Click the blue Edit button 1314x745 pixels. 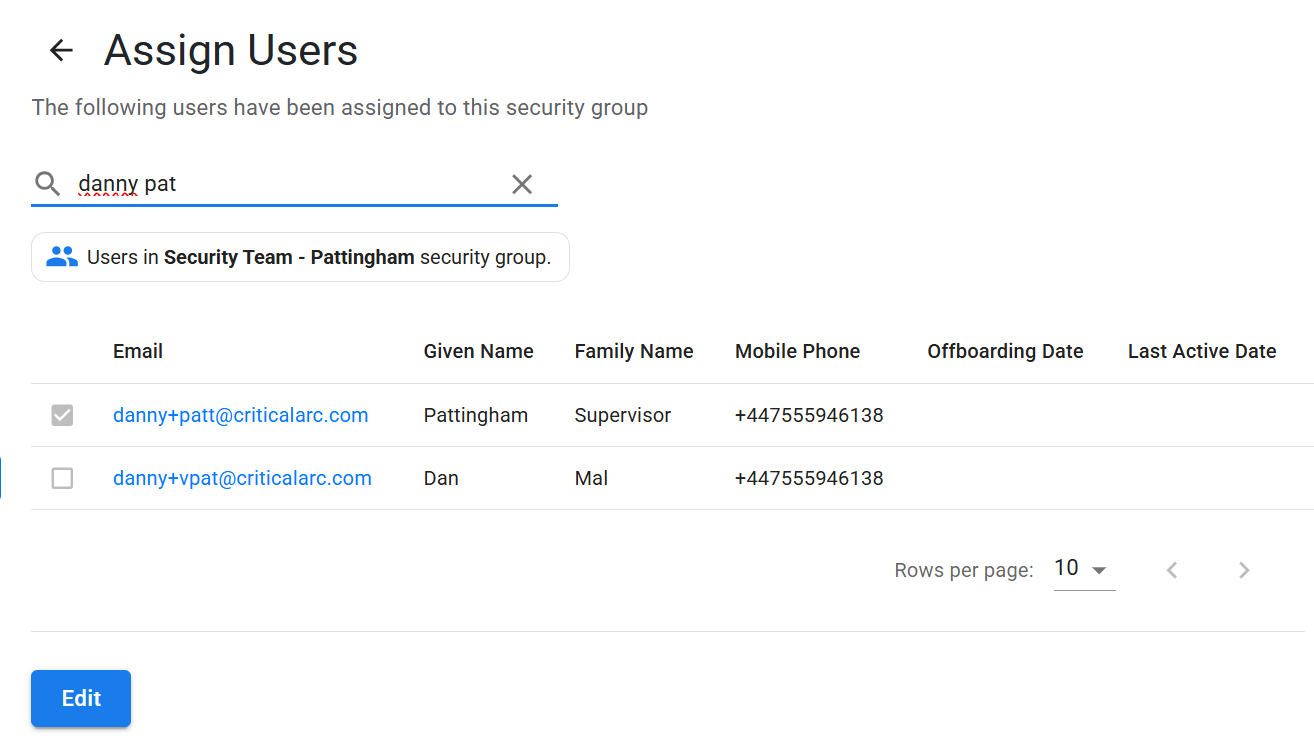[x=81, y=698]
